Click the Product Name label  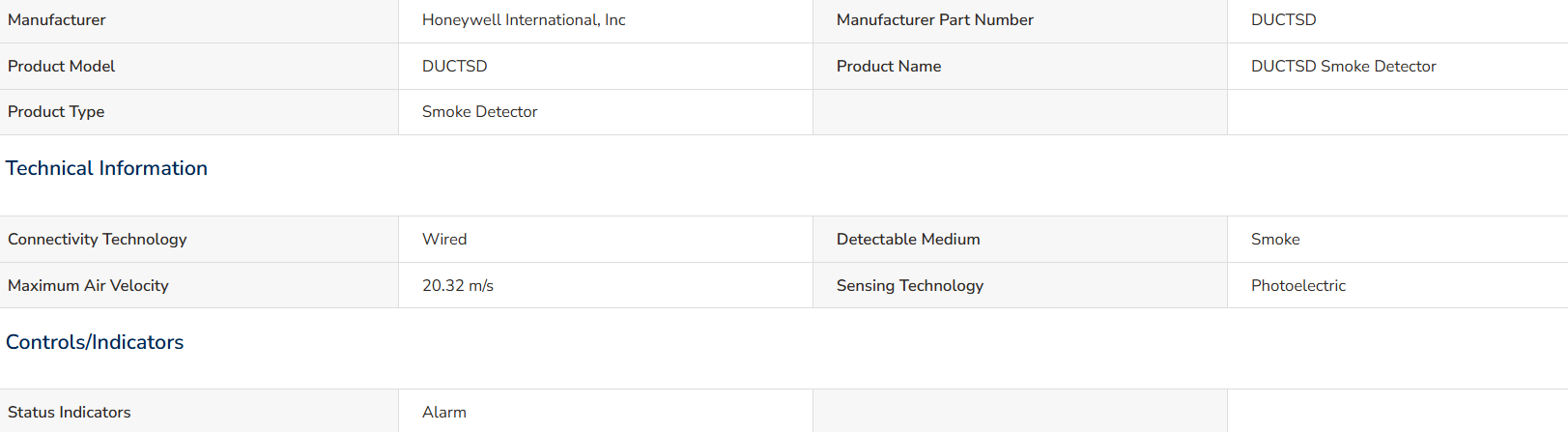point(888,67)
